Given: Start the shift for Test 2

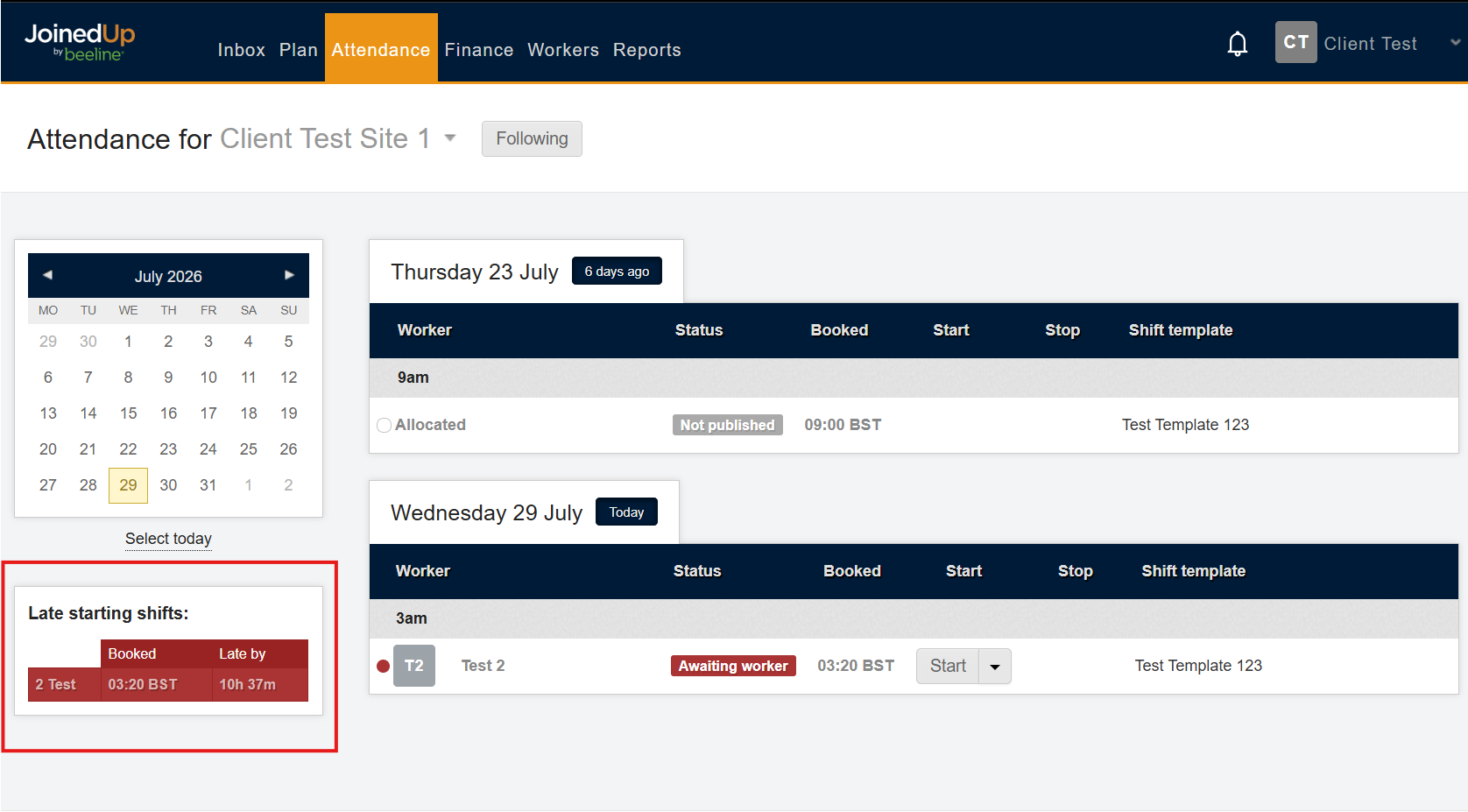Looking at the screenshot, I should click(x=948, y=667).
